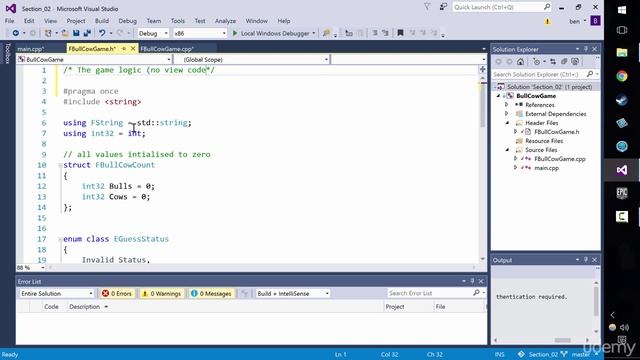Toggle the 0 Warnings filter button
Screen dimensions: 640x360
pyautogui.click(x=161, y=293)
